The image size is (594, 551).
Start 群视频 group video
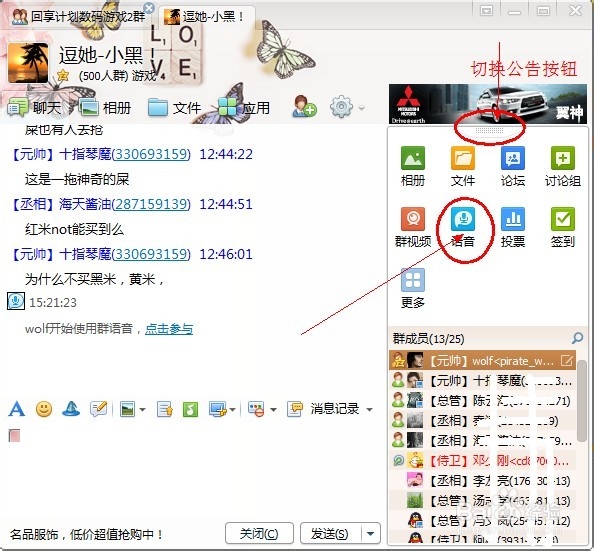[x=413, y=219]
